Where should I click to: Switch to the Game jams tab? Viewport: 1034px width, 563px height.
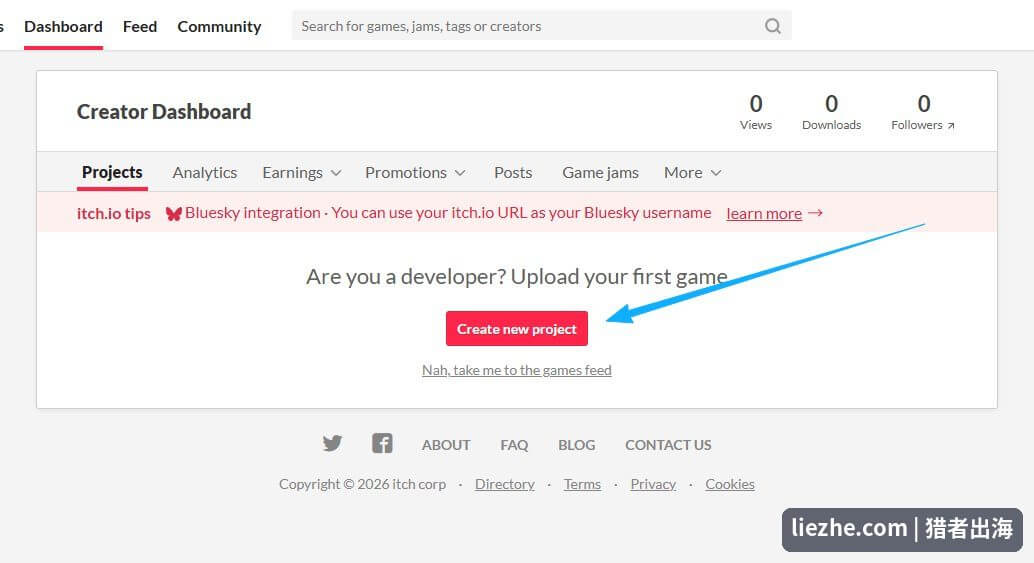point(600,173)
